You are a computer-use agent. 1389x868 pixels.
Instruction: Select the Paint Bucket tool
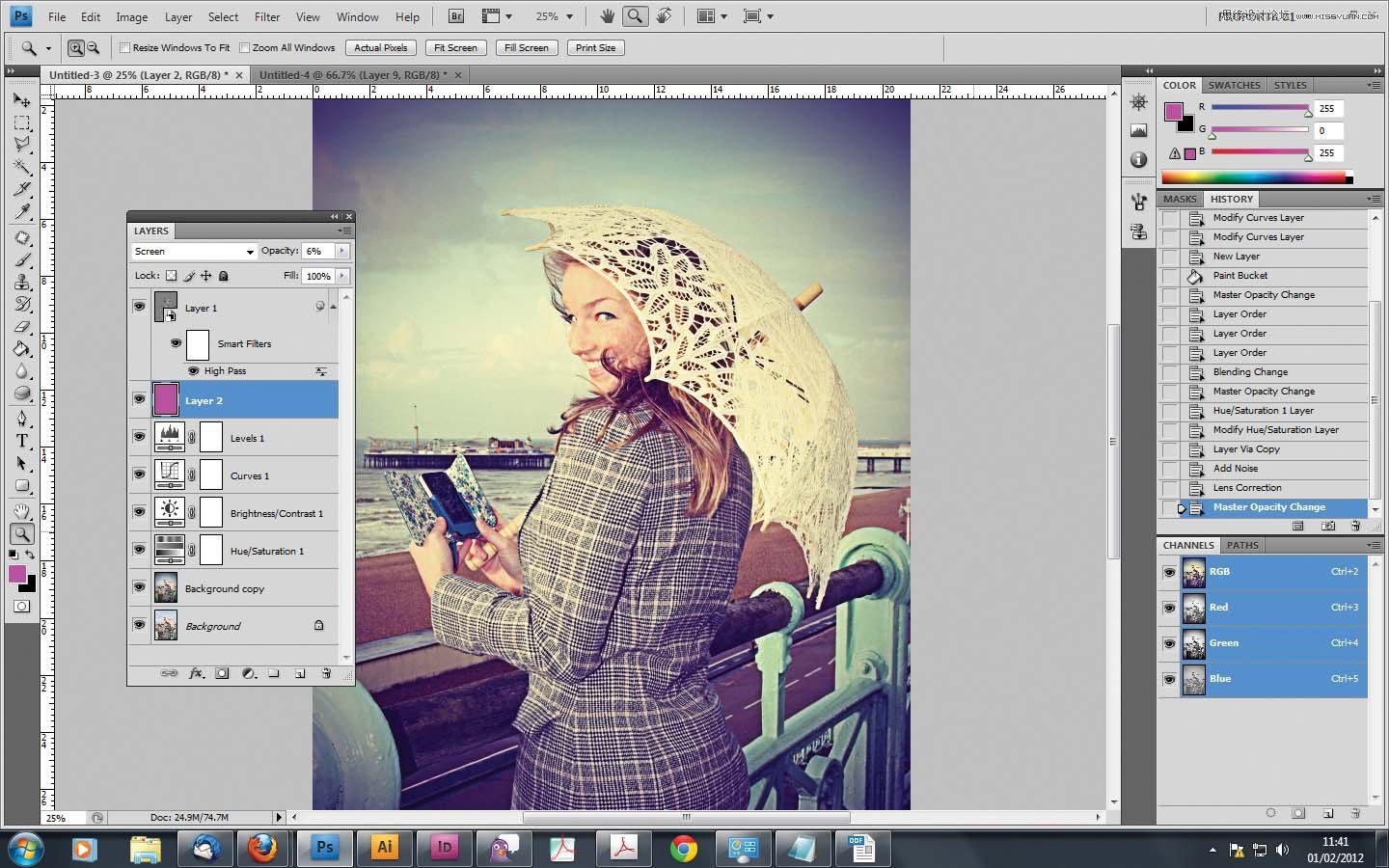click(x=21, y=349)
